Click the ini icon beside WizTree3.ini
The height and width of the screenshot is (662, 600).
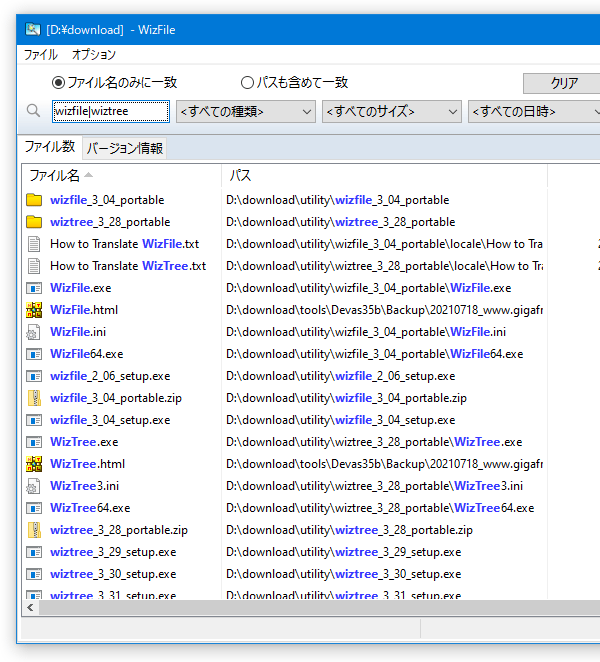coord(34,486)
